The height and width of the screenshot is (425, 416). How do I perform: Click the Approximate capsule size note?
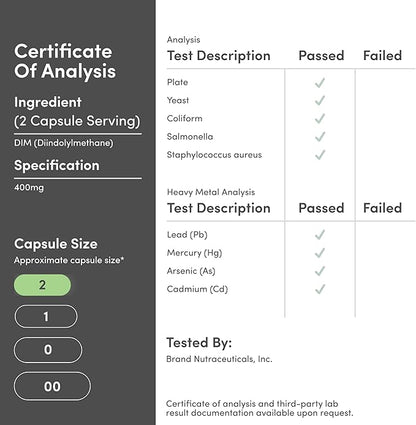coord(69,260)
